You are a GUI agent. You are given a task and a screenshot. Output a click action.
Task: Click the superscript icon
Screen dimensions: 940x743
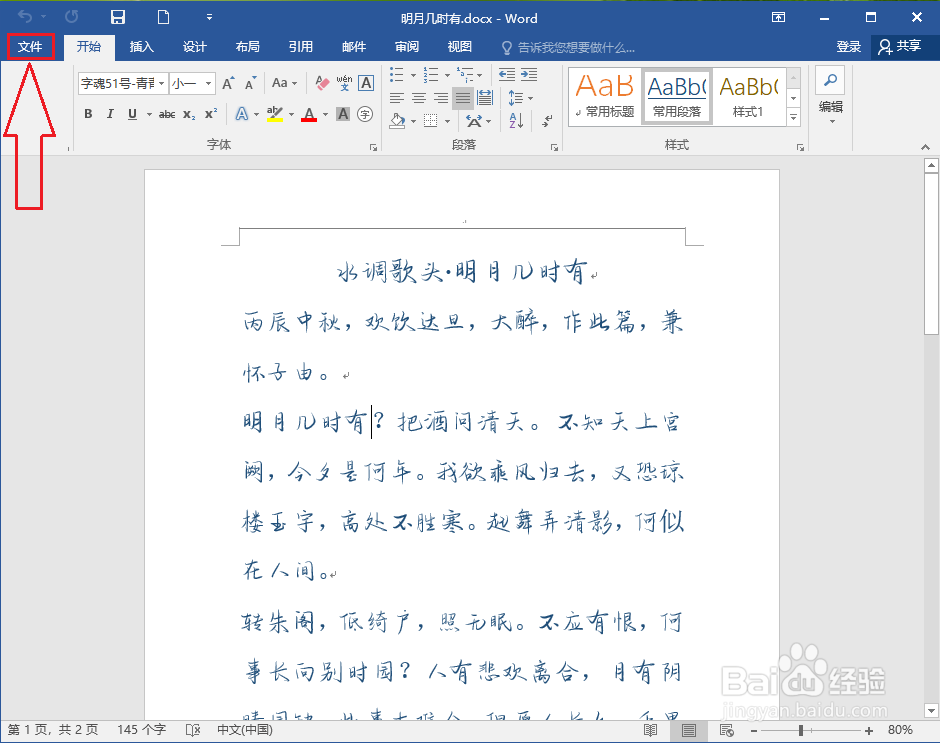pos(211,113)
